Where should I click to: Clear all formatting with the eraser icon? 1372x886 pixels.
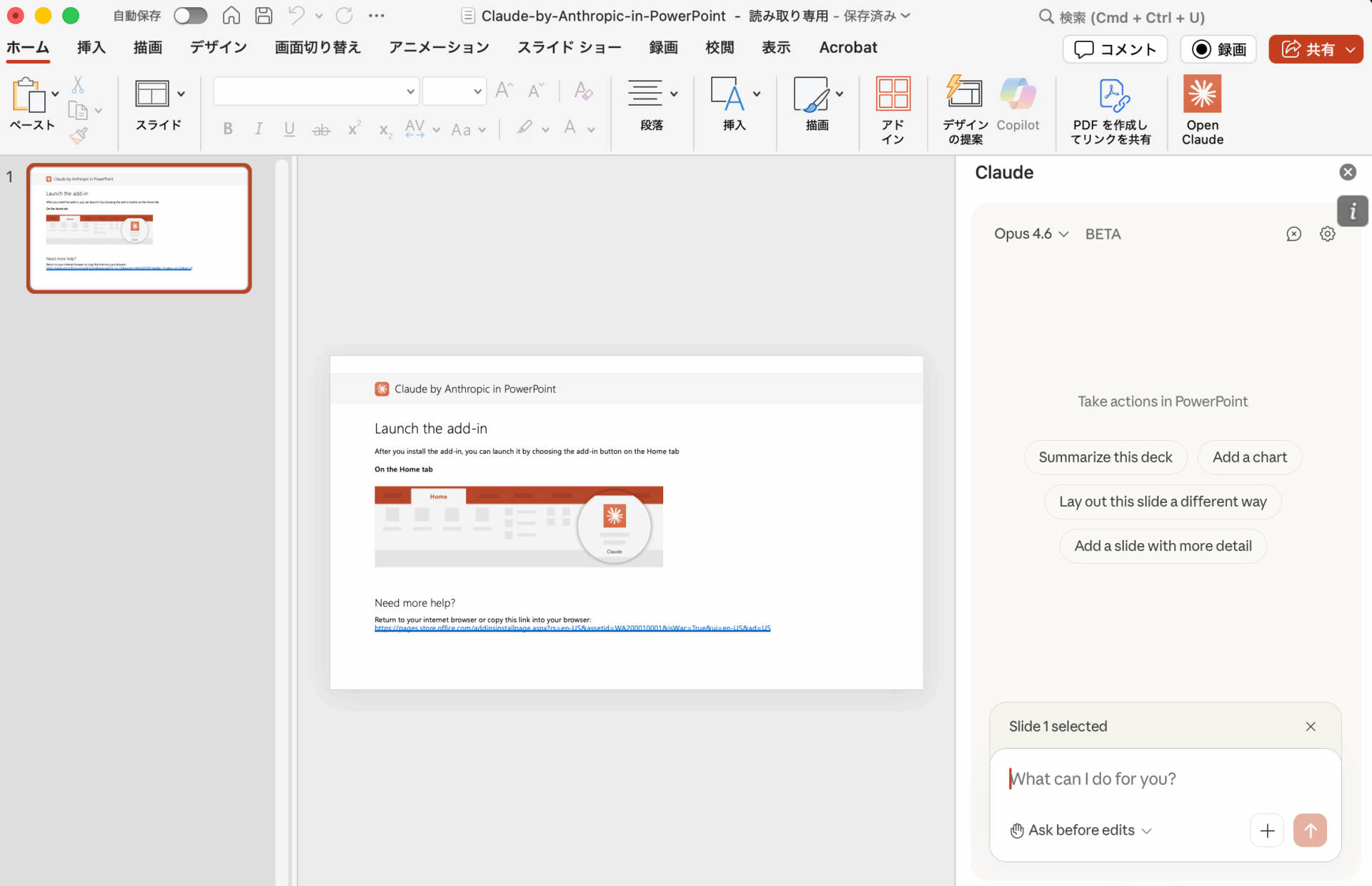point(583,91)
